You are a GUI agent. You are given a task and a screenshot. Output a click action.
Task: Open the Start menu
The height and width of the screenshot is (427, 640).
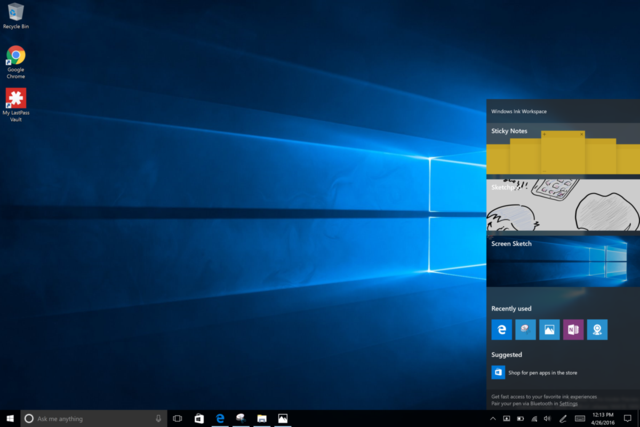[x=9, y=418]
